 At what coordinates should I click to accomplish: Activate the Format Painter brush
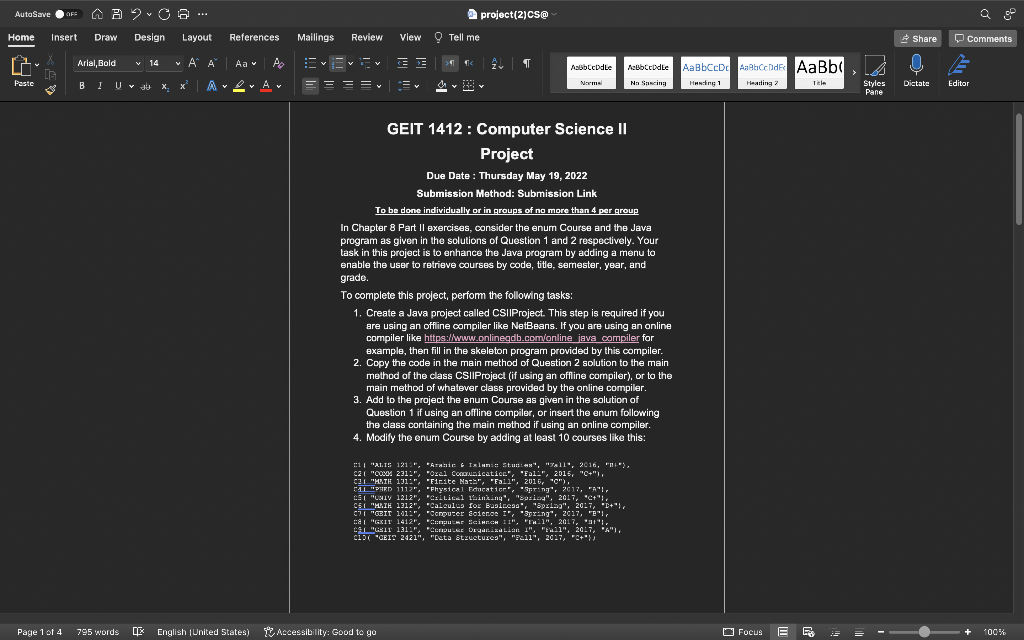pyautogui.click(x=50, y=89)
